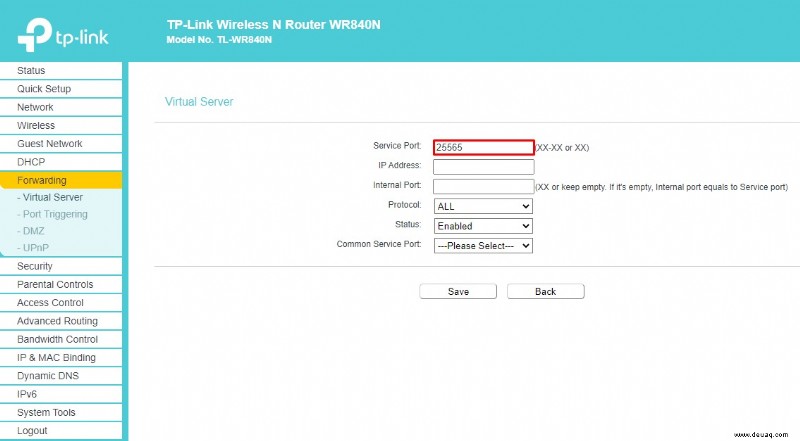Click the Common Service Port label
This screenshot has width=800, height=441.
(x=379, y=244)
